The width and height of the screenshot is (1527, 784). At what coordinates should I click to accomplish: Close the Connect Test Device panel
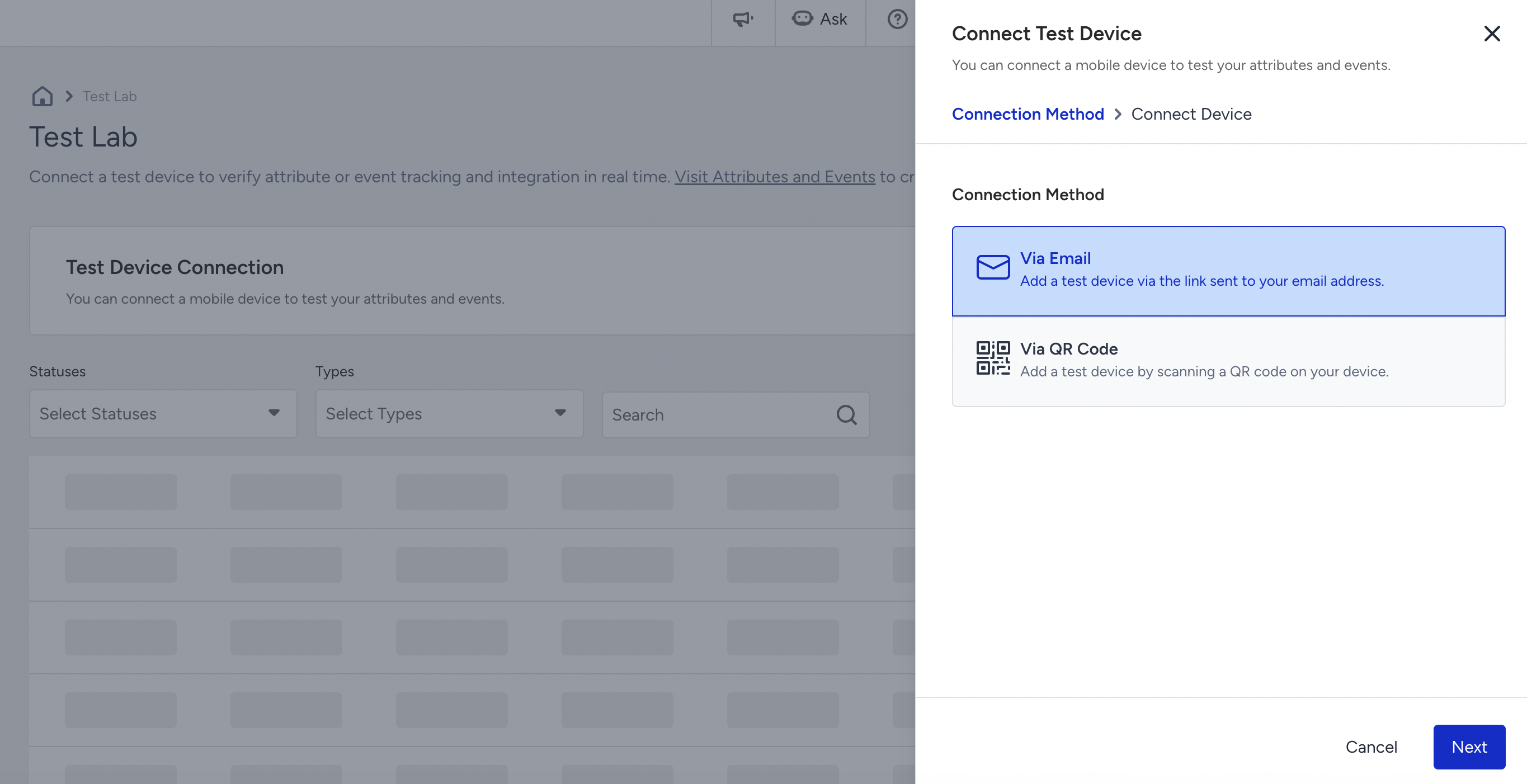(x=1491, y=34)
